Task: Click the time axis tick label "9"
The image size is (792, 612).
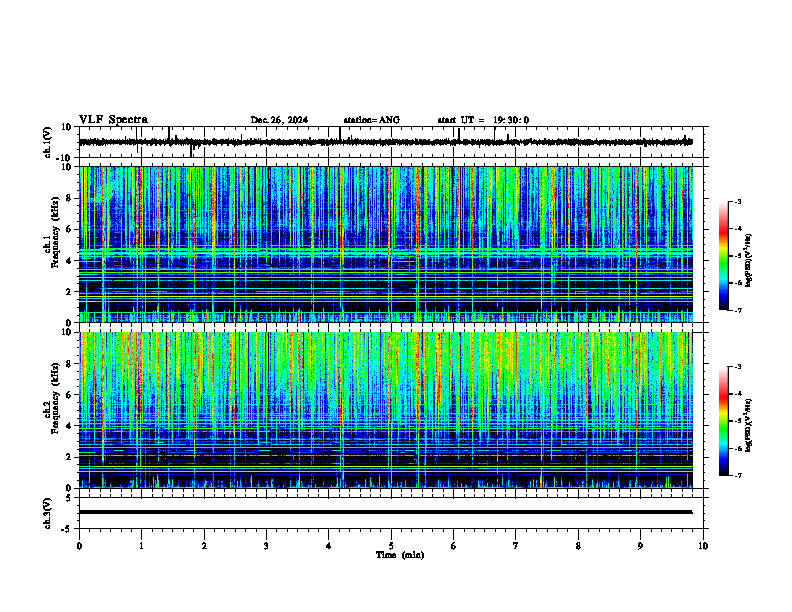Action: pyautogui.click(x=640, y=546)
